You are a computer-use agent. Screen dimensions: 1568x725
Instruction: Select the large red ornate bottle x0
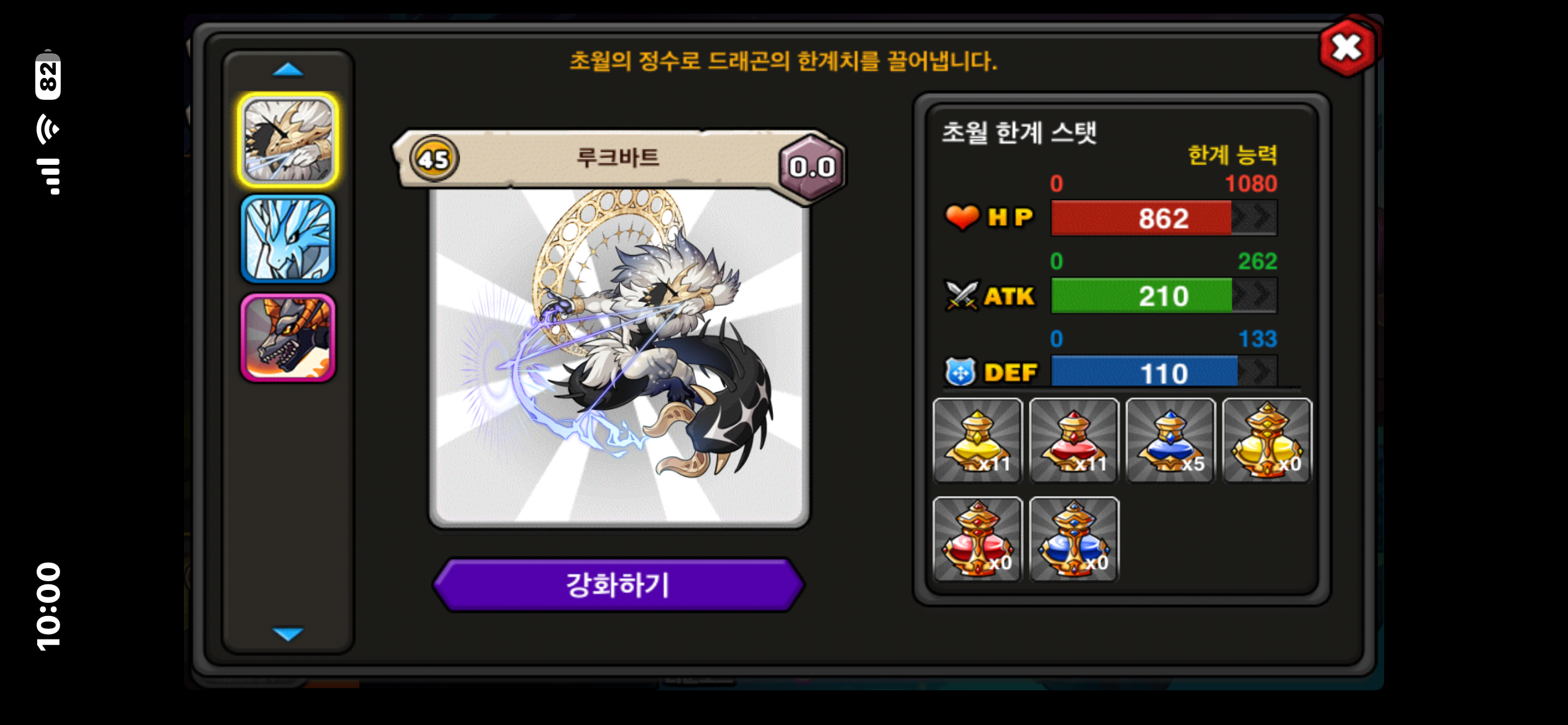tap(977, 539)
